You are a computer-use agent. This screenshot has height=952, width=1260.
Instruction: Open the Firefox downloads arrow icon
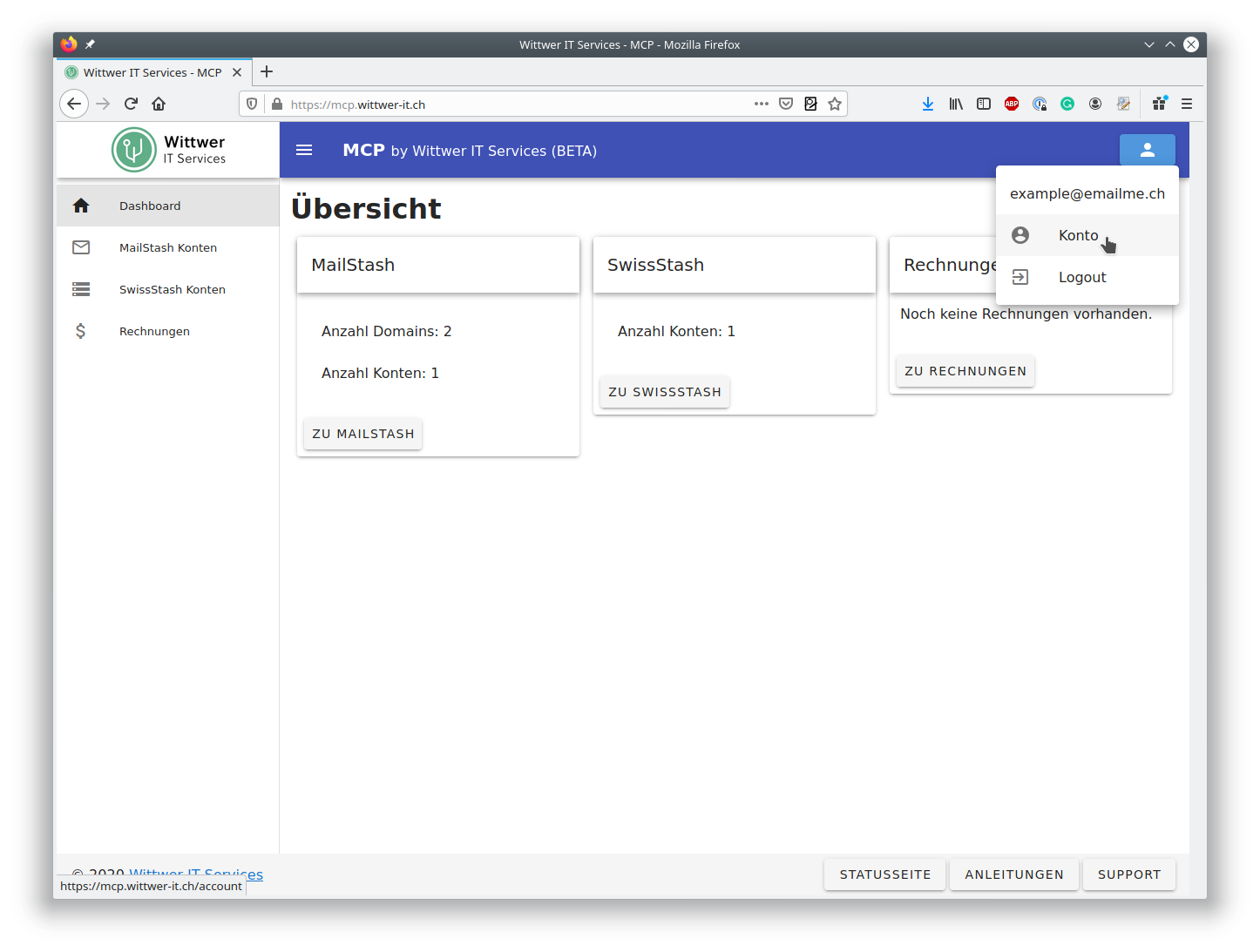(928, 104)
